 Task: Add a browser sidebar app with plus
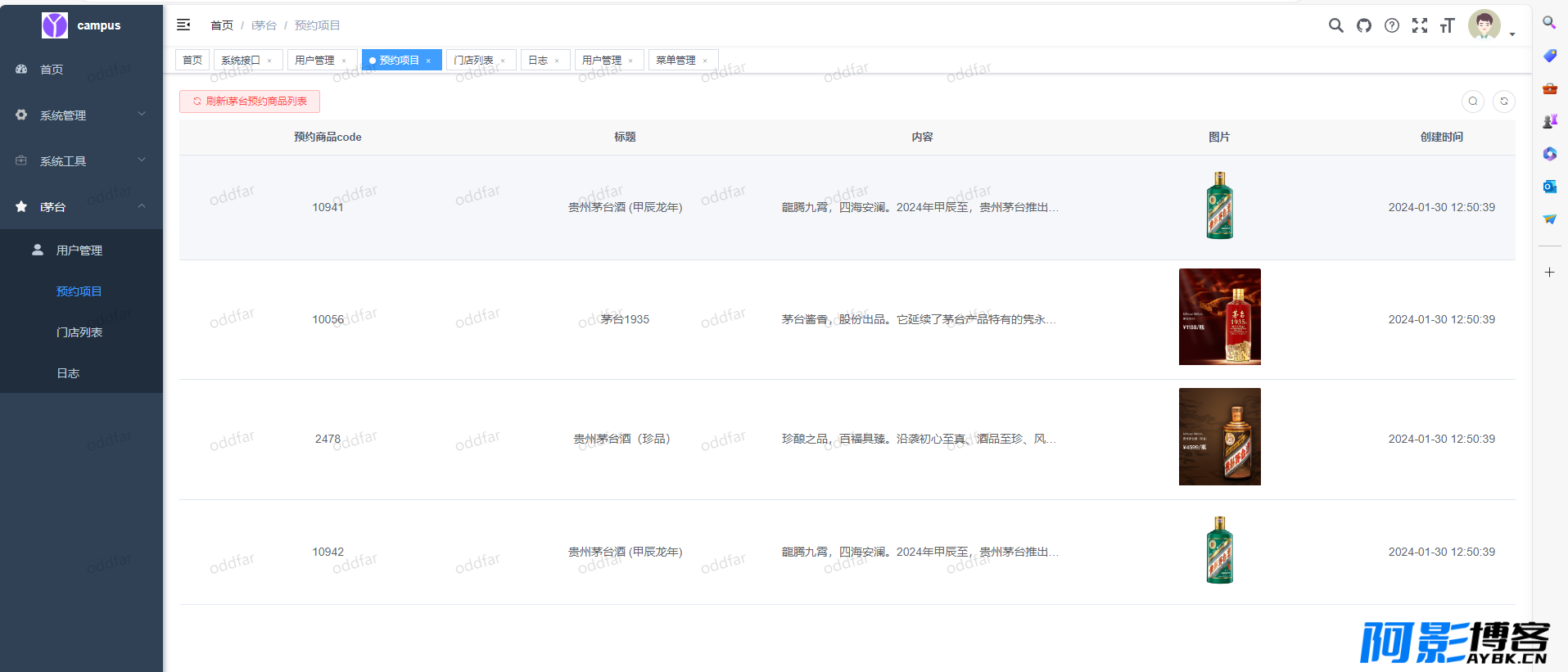tap(1549, 272)
